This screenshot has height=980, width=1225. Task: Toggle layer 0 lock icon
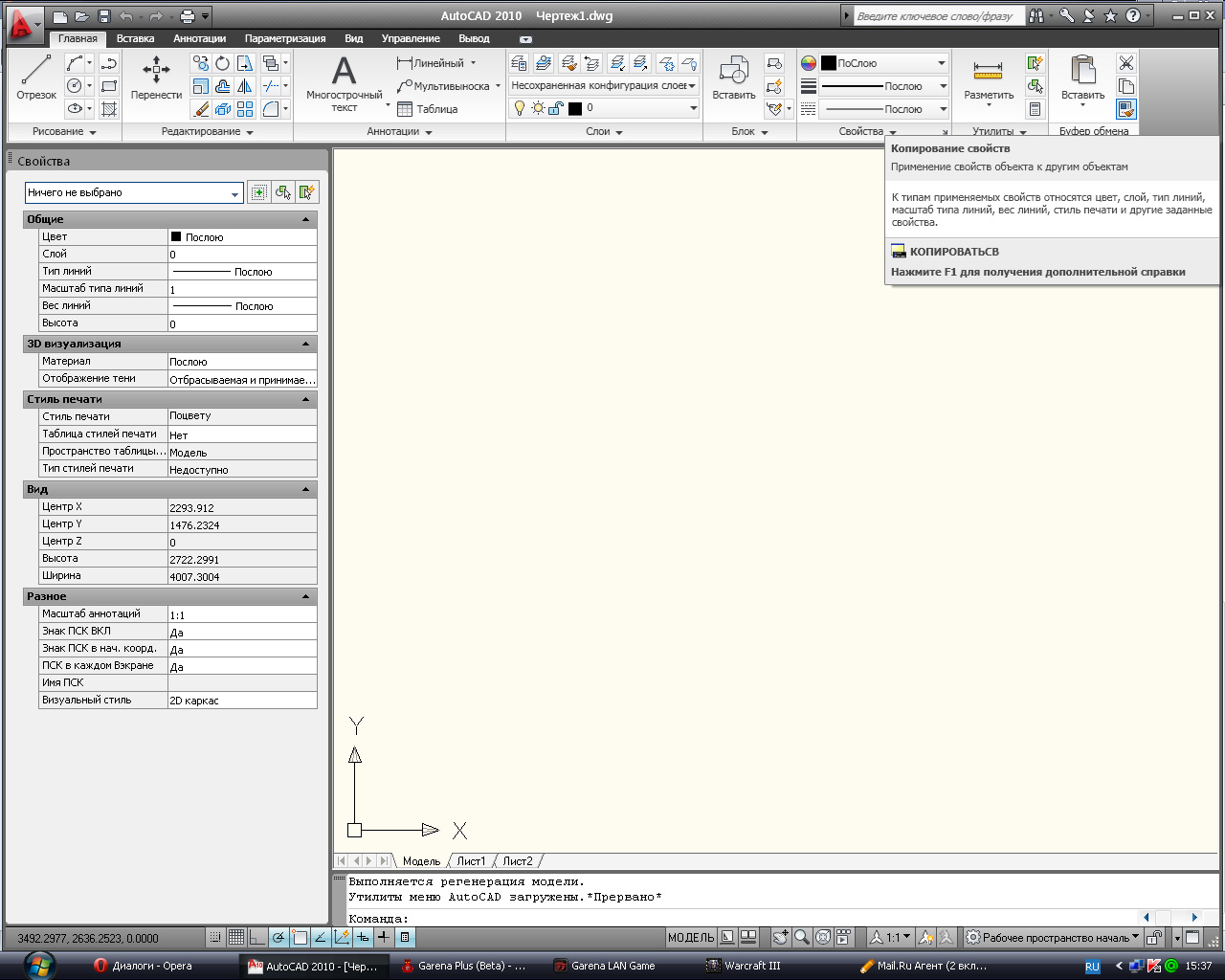[x=556, y=108]
